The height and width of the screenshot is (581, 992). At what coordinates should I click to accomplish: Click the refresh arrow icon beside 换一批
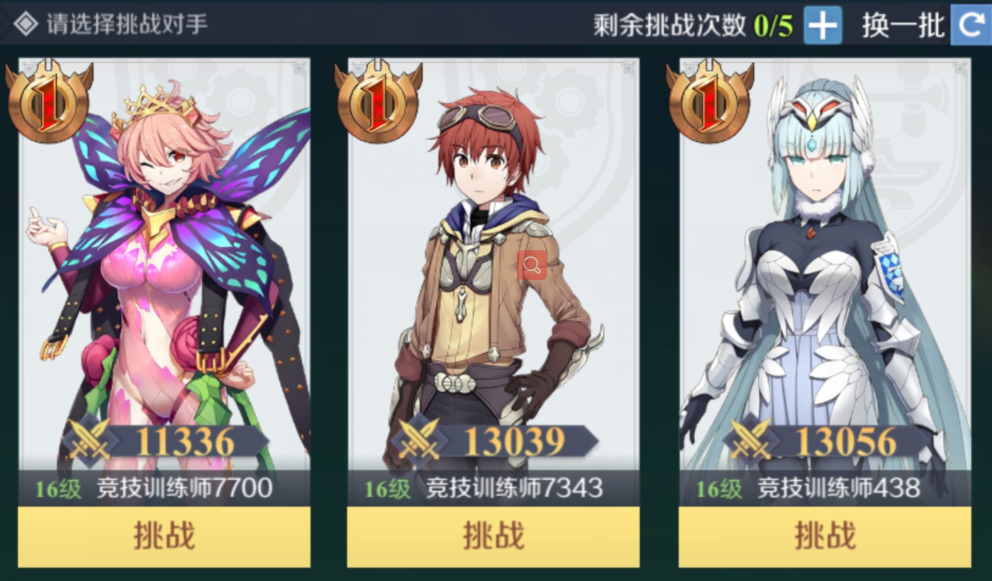tap(971, 25)
